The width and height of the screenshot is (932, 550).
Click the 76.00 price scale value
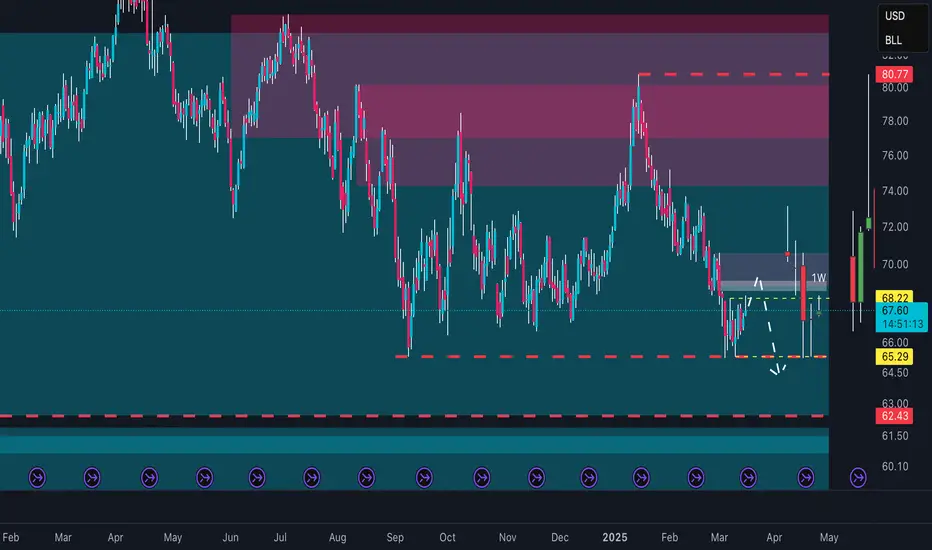point(895,156)
